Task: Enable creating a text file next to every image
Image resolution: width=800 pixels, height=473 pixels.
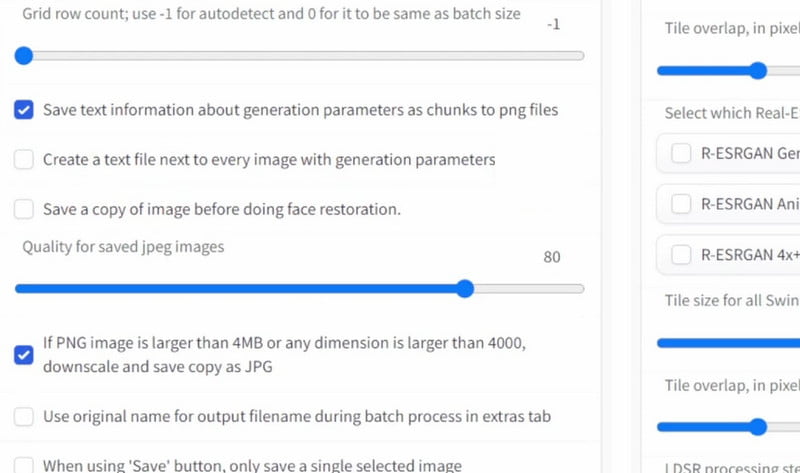Action: 24,160
